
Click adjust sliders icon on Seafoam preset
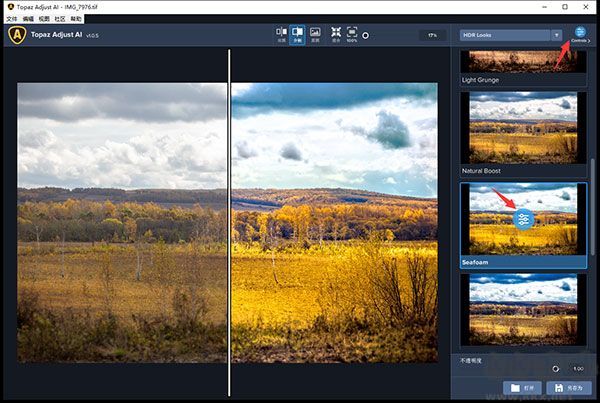tap(523, 219)
